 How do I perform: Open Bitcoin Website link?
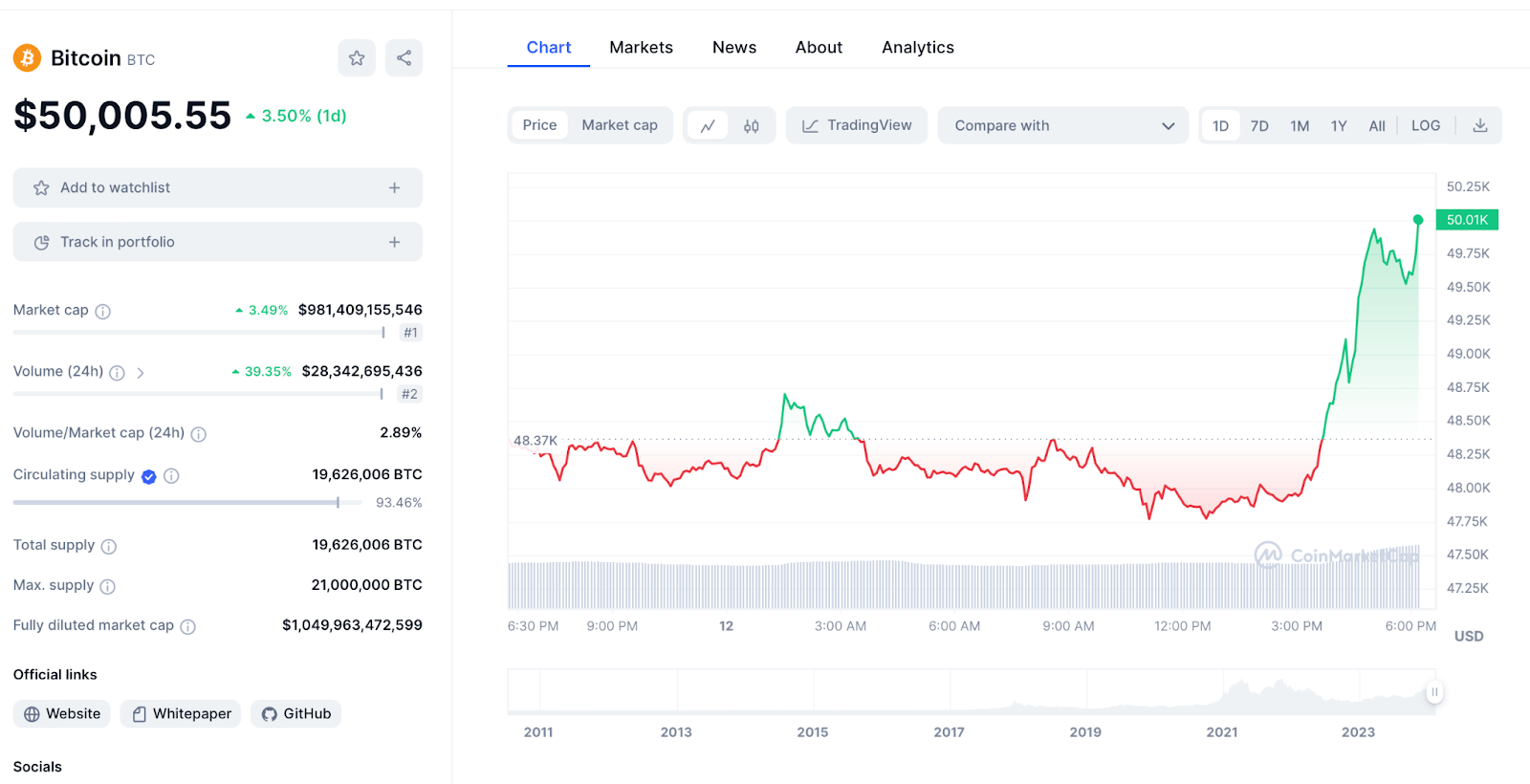pos(62,714)
